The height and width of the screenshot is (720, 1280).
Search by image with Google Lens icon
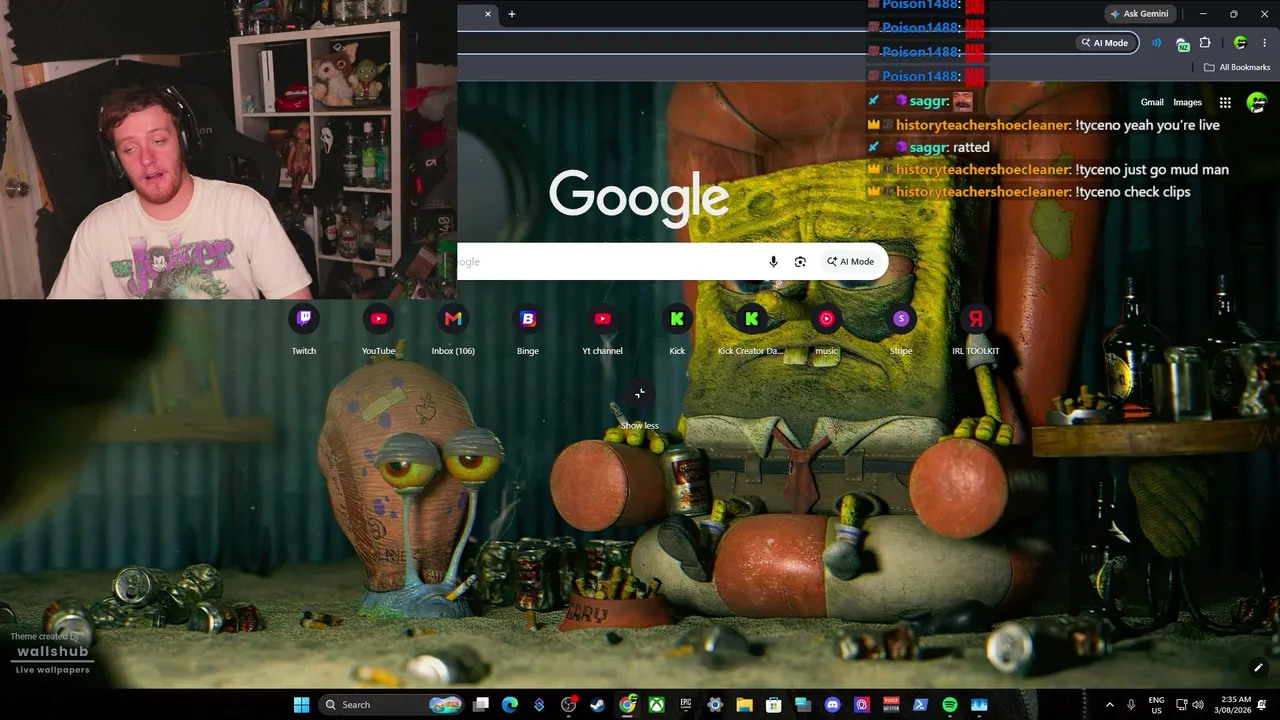(800, 262)
